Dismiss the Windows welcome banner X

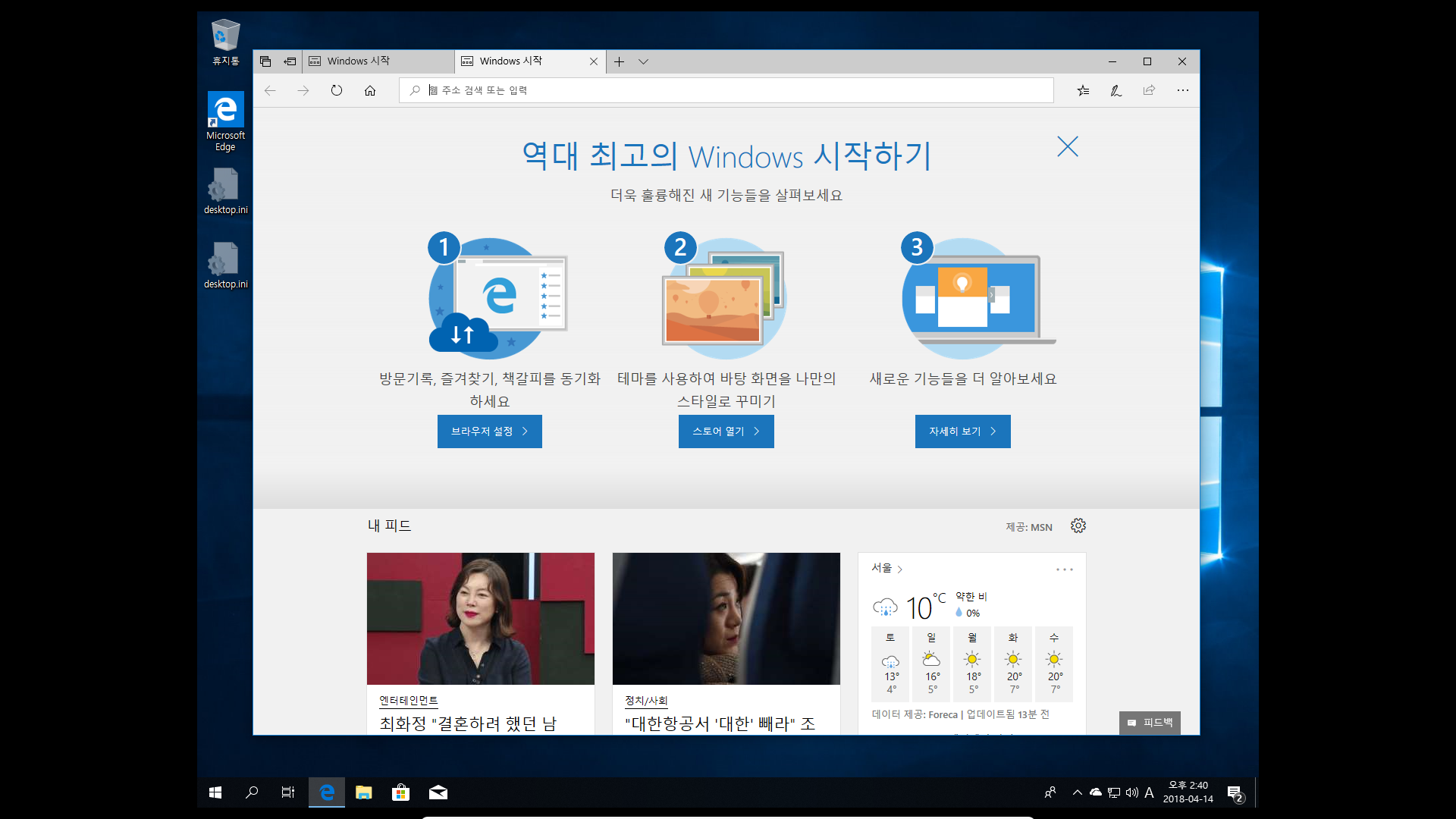[1068, 146]
